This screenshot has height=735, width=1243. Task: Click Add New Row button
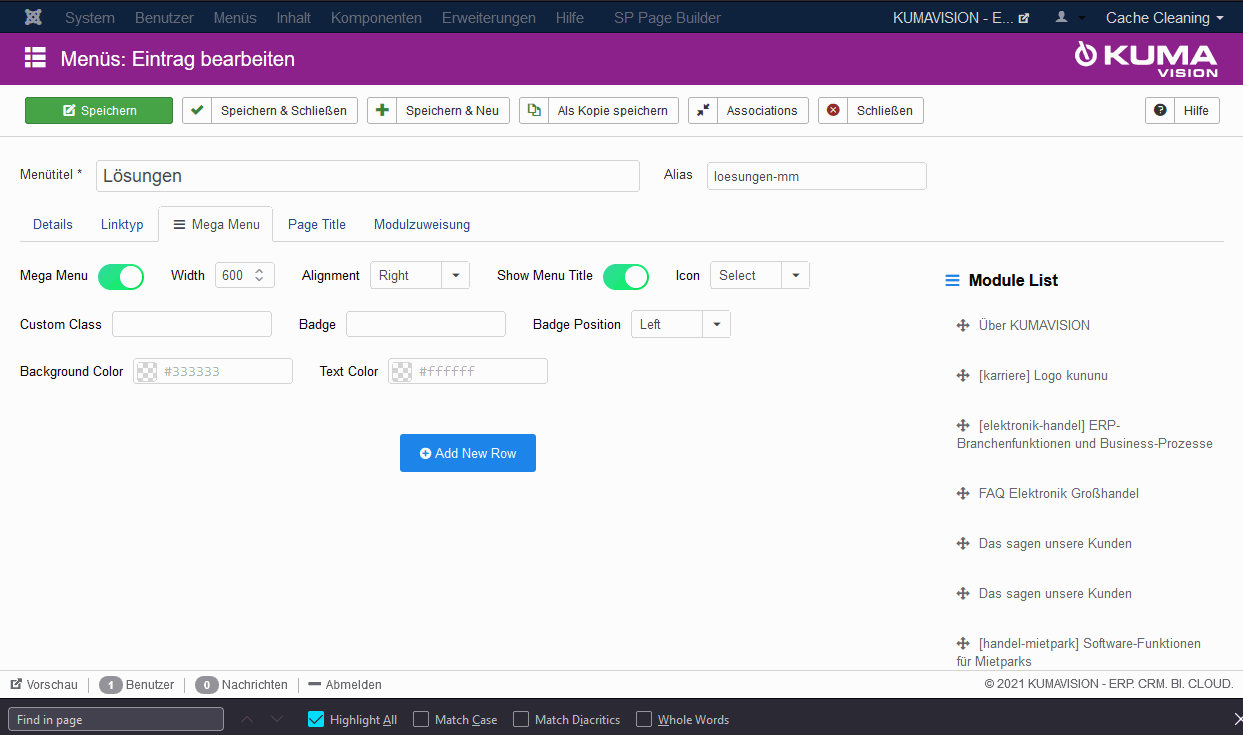468,453
